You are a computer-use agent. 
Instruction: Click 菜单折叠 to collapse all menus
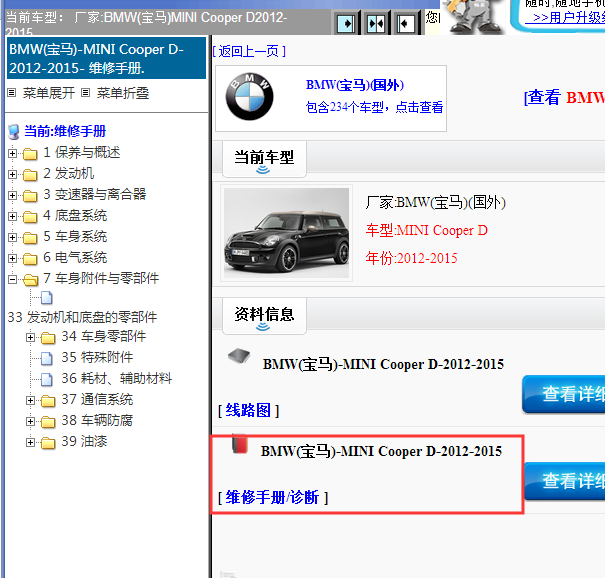coord(123,93)
